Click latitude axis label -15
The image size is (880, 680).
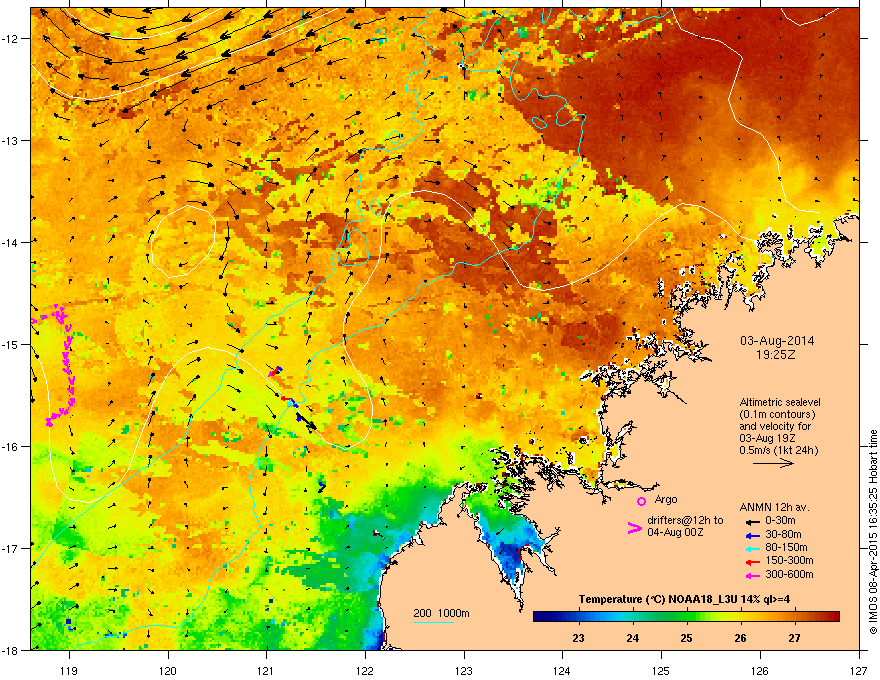tap(11, 344)
